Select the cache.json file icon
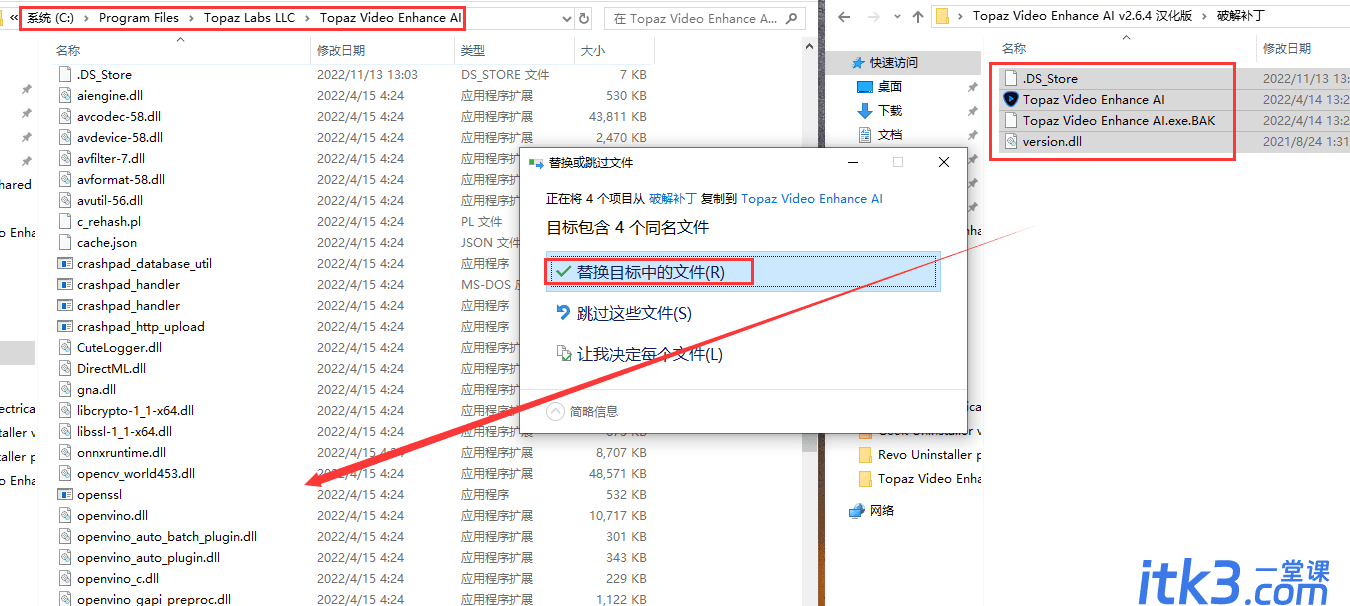The height and width of the screenshot is (606, 1350). point(65,242)
